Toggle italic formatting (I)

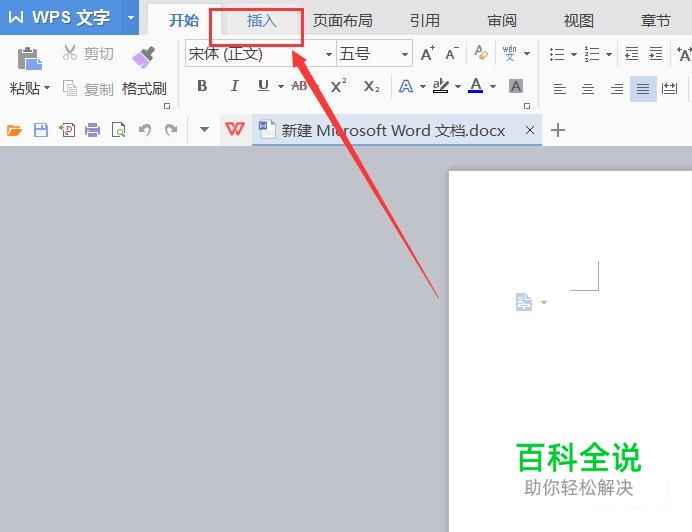tap(235, 86)
